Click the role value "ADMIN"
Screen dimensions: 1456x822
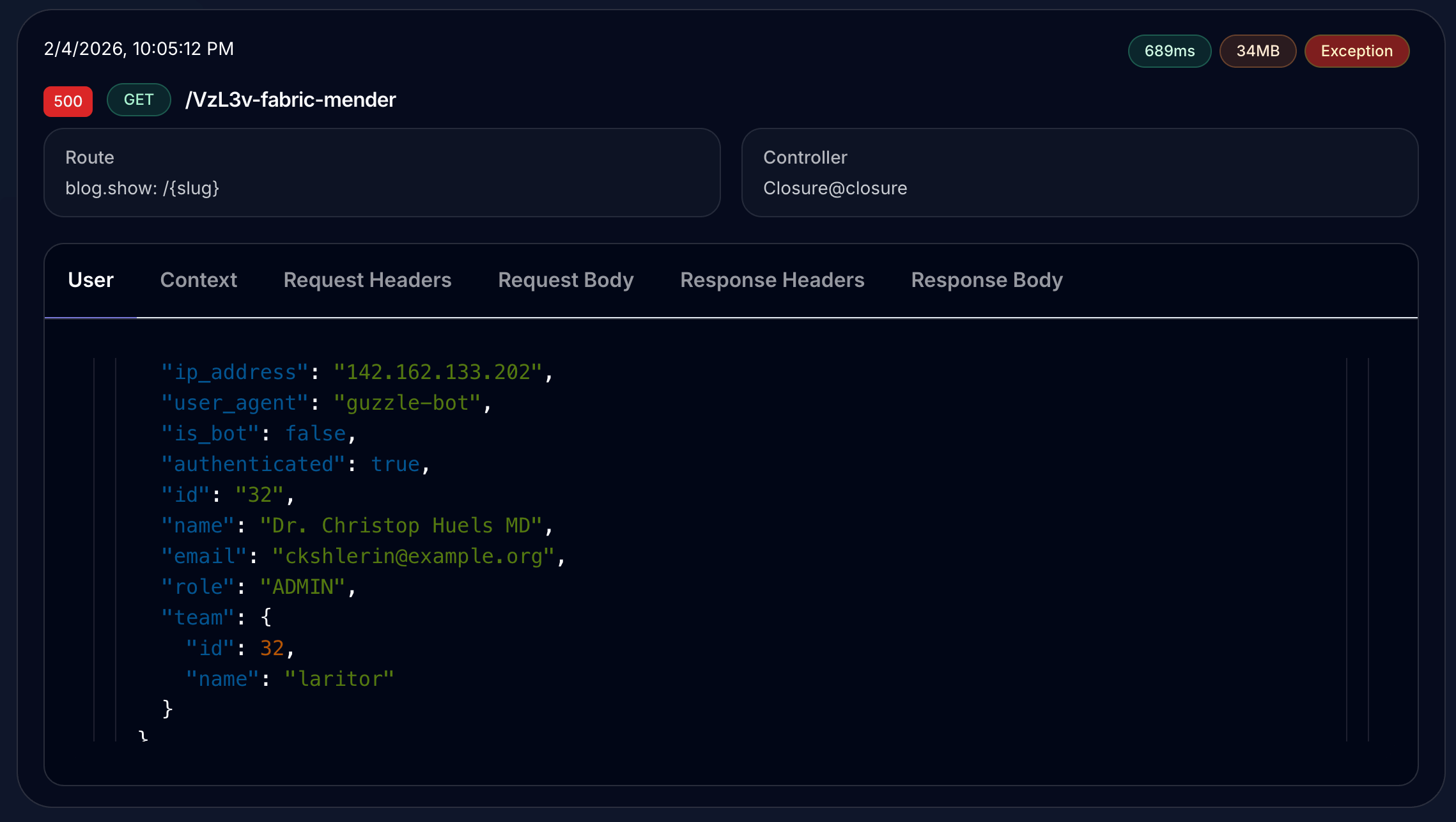[x=302, y=587]
